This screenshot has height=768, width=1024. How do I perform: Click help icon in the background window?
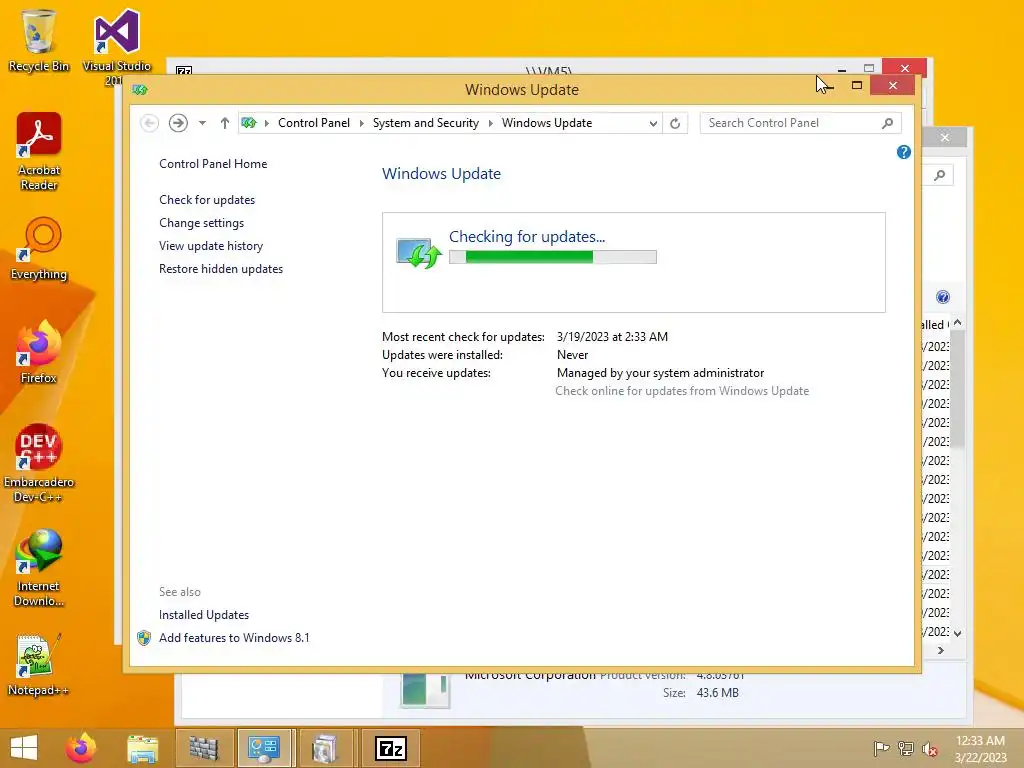pyautogui.click(x=942, y=297)
